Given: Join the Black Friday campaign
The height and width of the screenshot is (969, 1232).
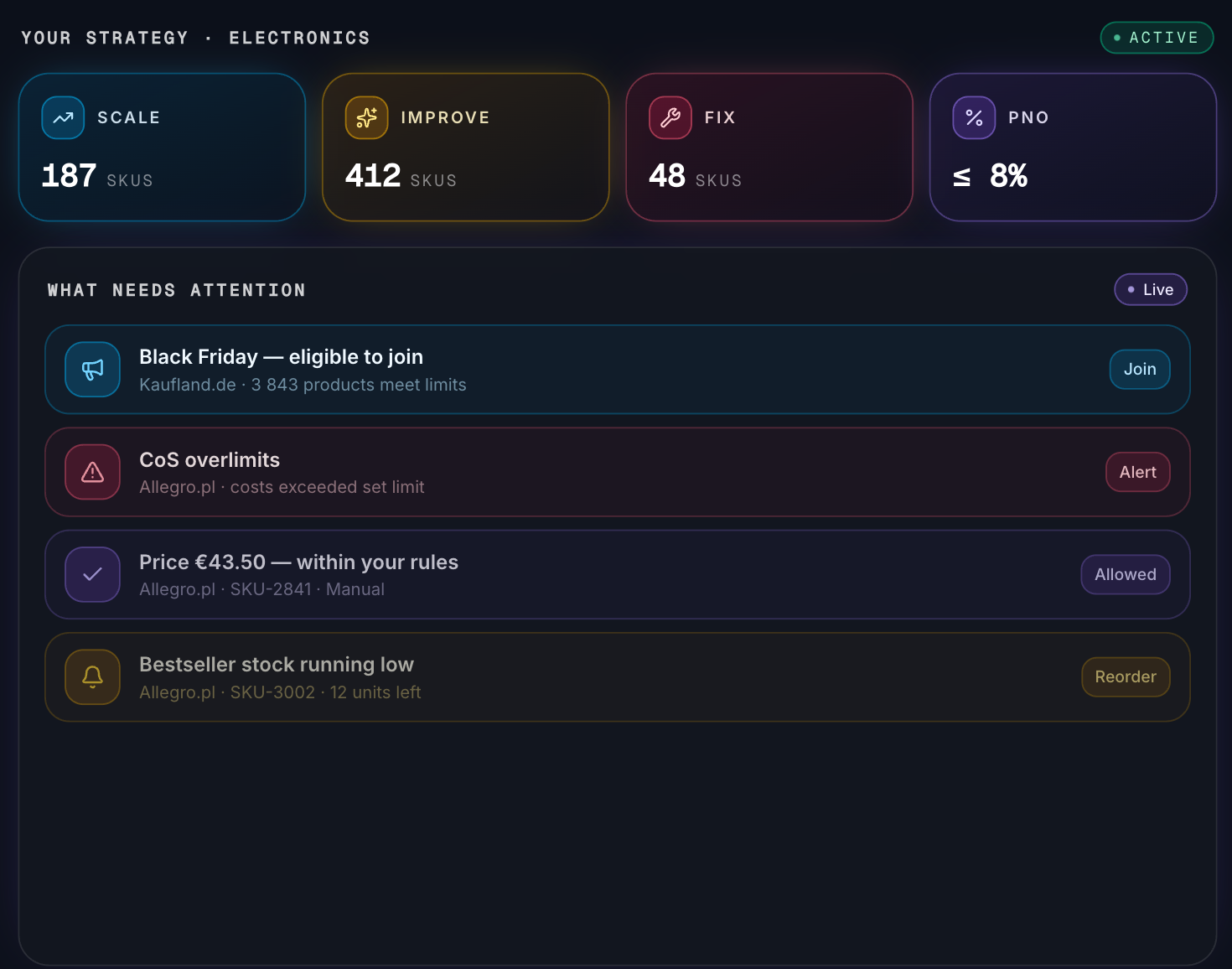Looking at the screenshot, I should pyautogui.click(x=1140, y=369).
